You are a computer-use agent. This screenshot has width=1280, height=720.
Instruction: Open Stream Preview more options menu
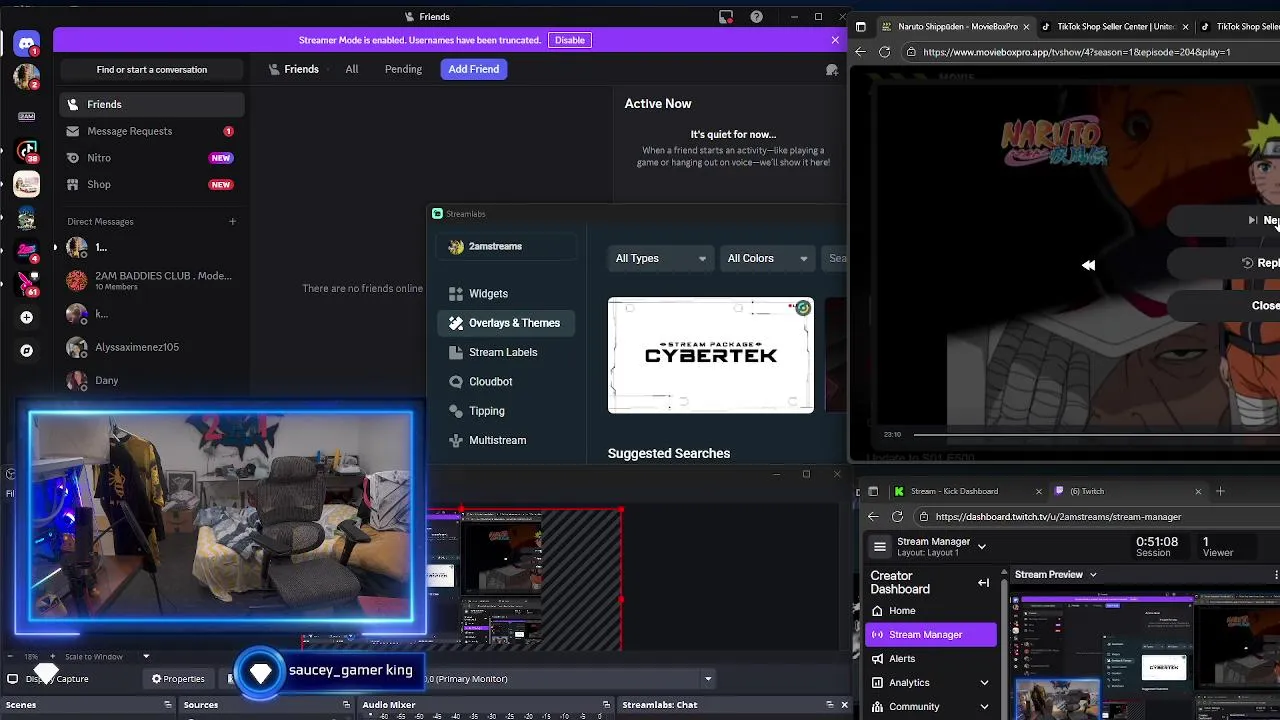[1276, 575]
